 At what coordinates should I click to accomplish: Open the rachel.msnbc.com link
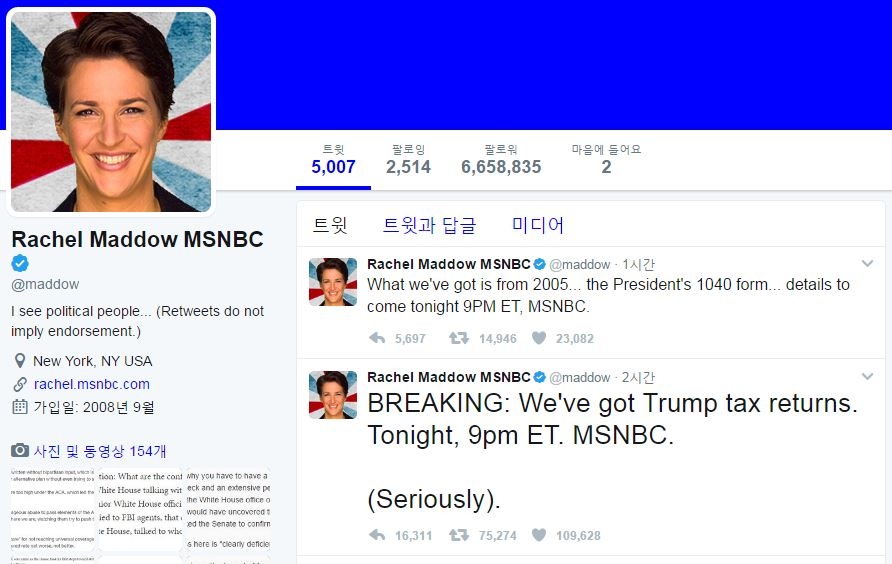pyautogui.click(x=92, y=384)
